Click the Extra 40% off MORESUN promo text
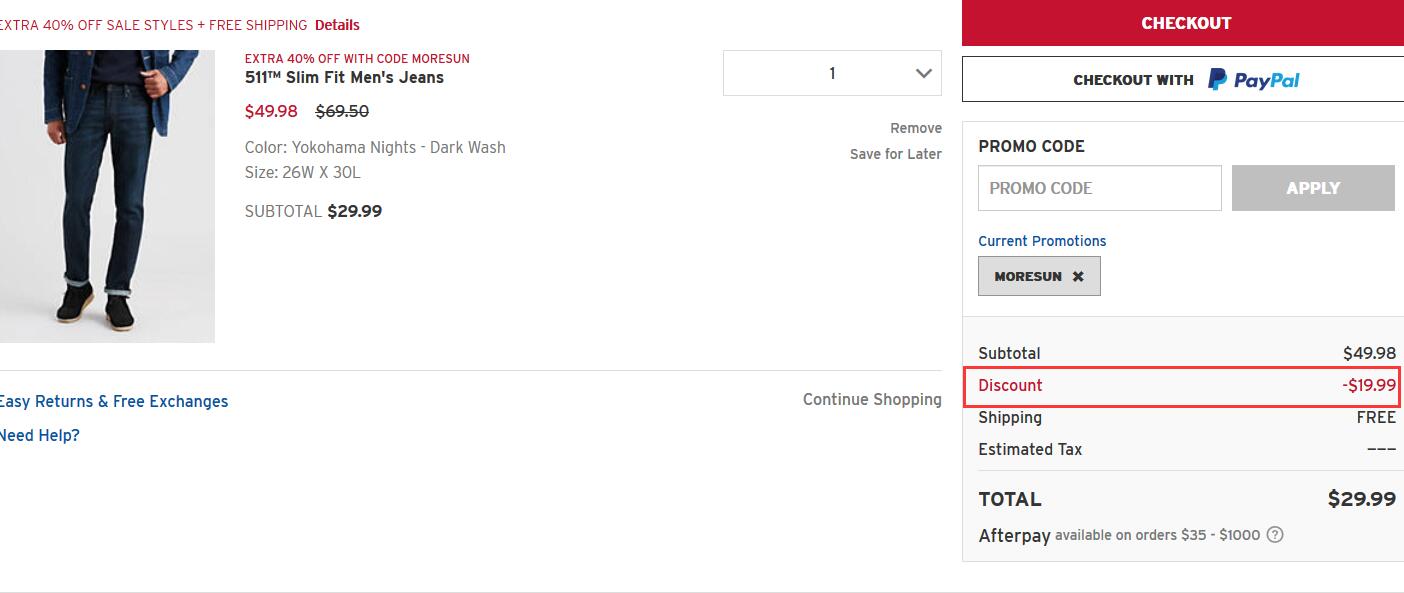 (x=357, y=59)
